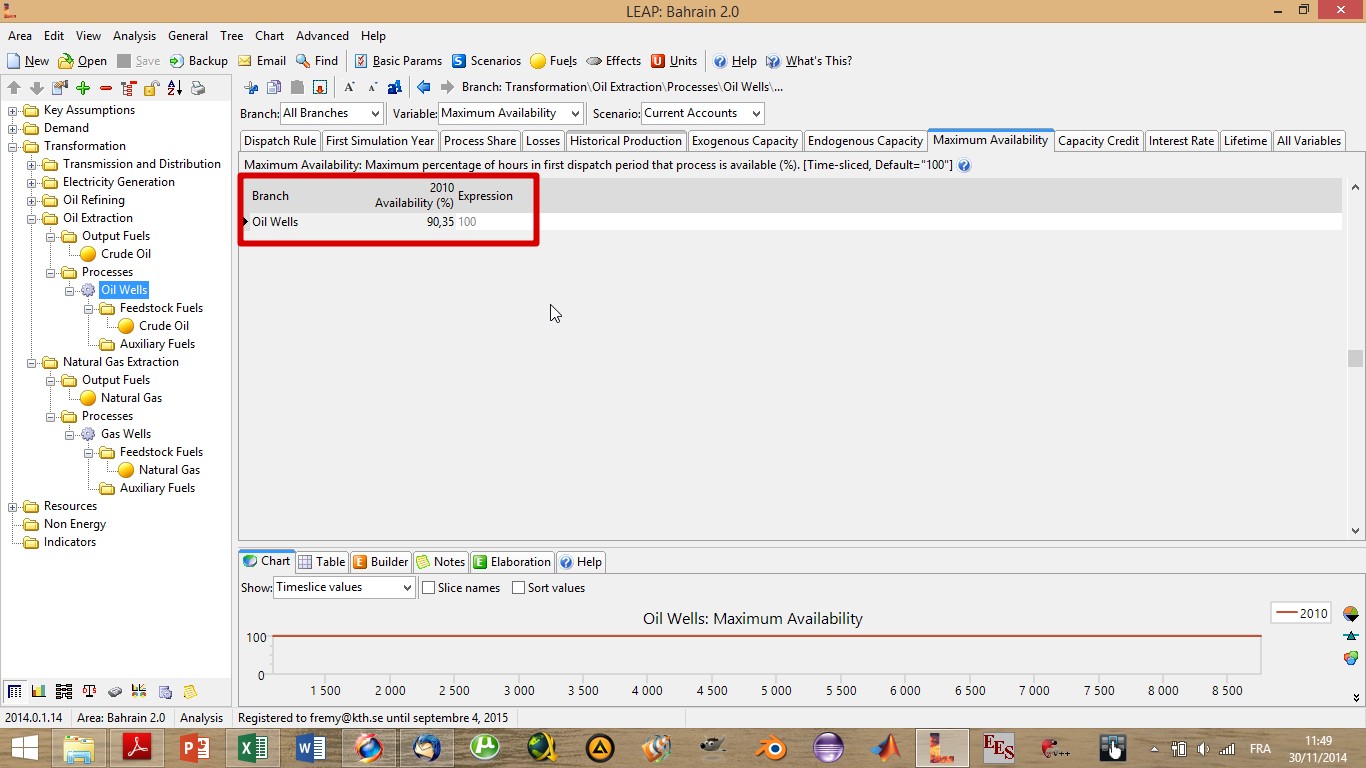
Task: Select the Non Energy branch
Action: pyautogui.click(x=75, y=524)
